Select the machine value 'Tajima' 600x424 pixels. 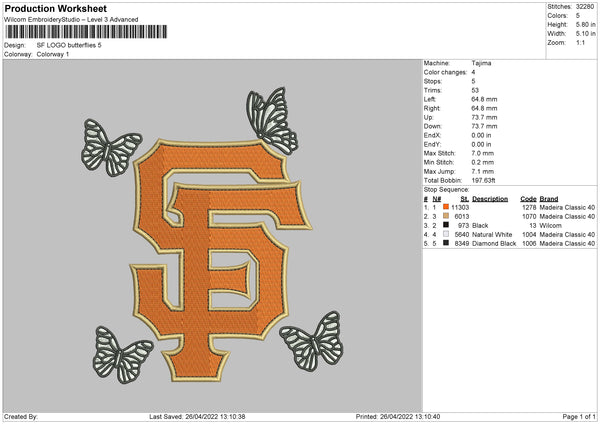(481, 63)
